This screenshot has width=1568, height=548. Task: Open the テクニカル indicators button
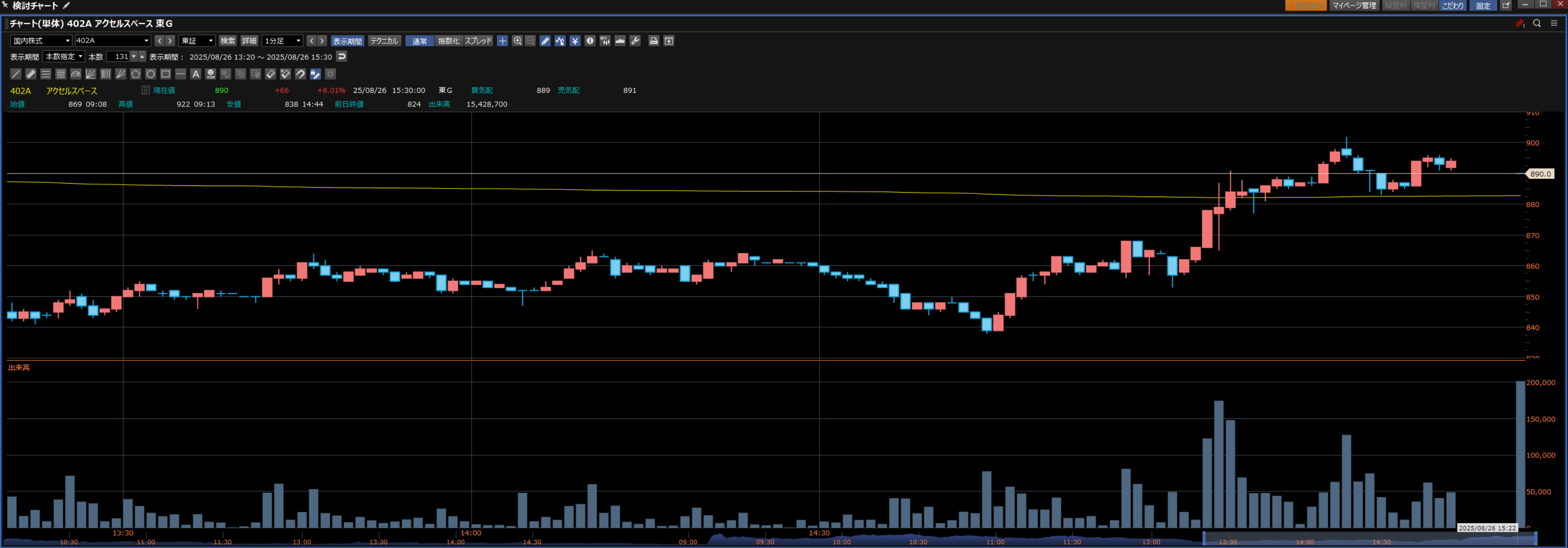tap(384, 41)
